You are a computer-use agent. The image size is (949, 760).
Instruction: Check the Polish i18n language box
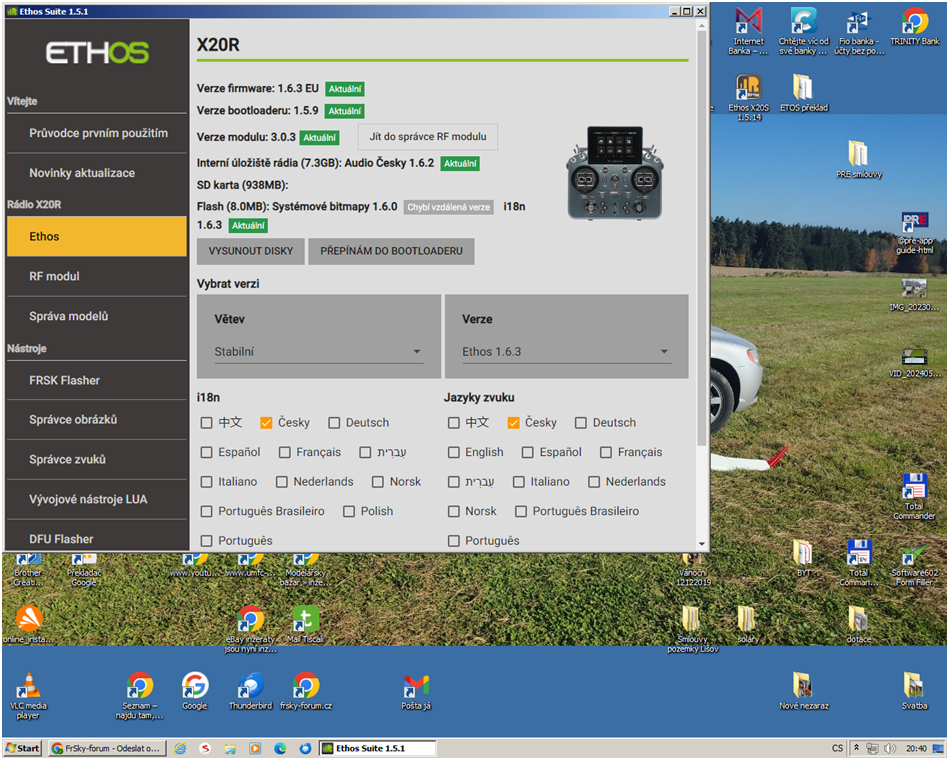[x=349, y=511]
